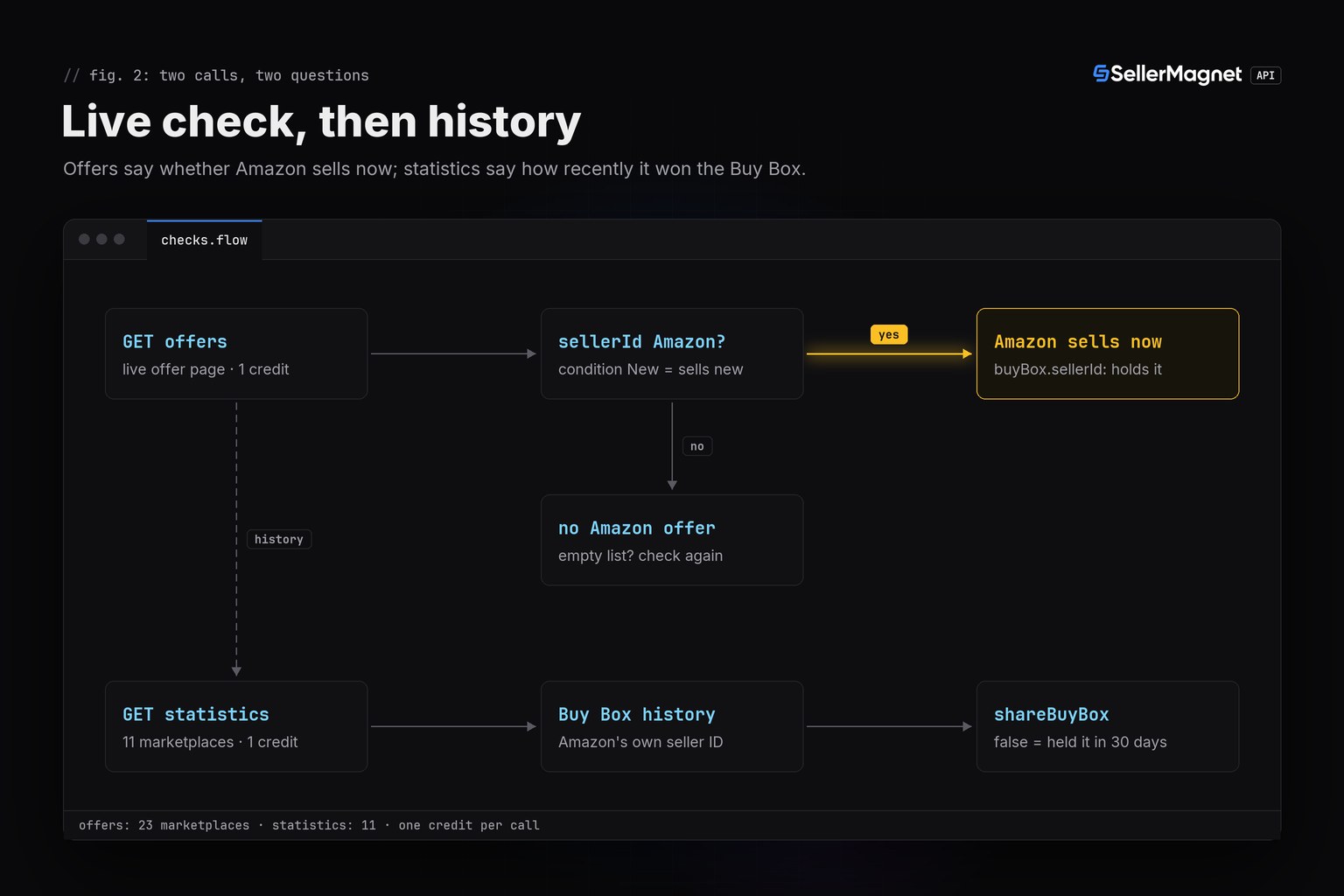The height and width of the screenshot is (896, 1344).
Task: Click the Buy Box history node
Action: [x=672, y=726]
